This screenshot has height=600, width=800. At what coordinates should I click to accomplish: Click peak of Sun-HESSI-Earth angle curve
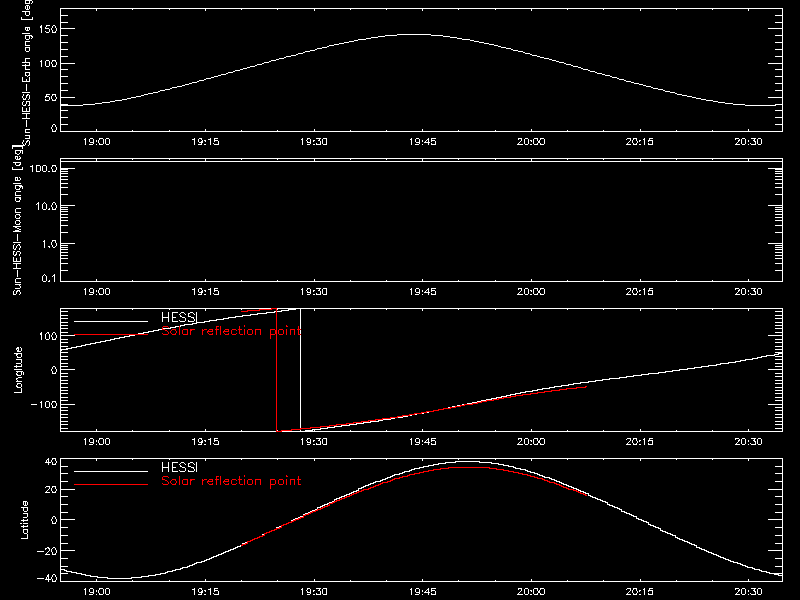416,35
